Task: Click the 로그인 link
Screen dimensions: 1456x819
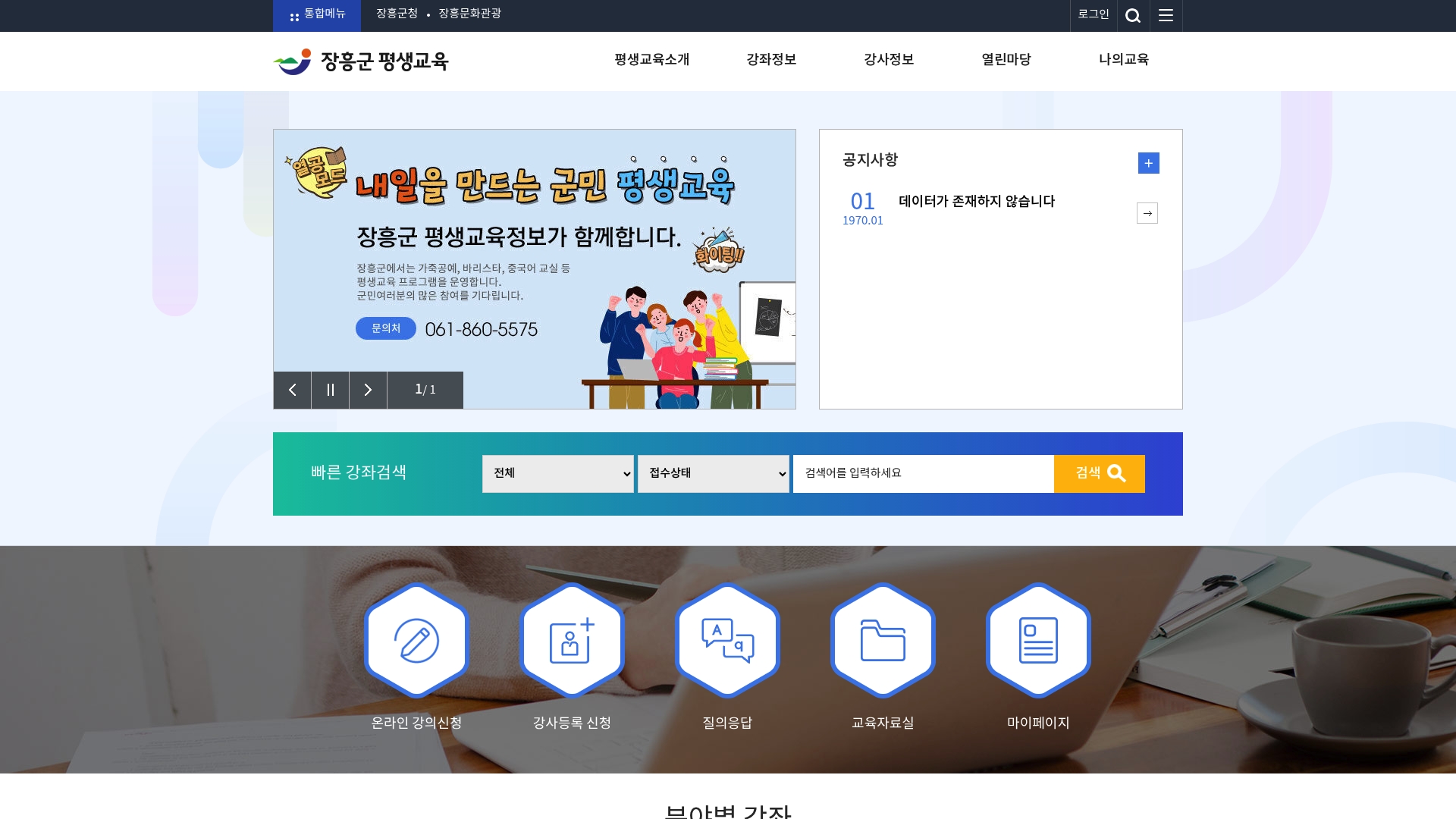Action: coord(1094,14)
